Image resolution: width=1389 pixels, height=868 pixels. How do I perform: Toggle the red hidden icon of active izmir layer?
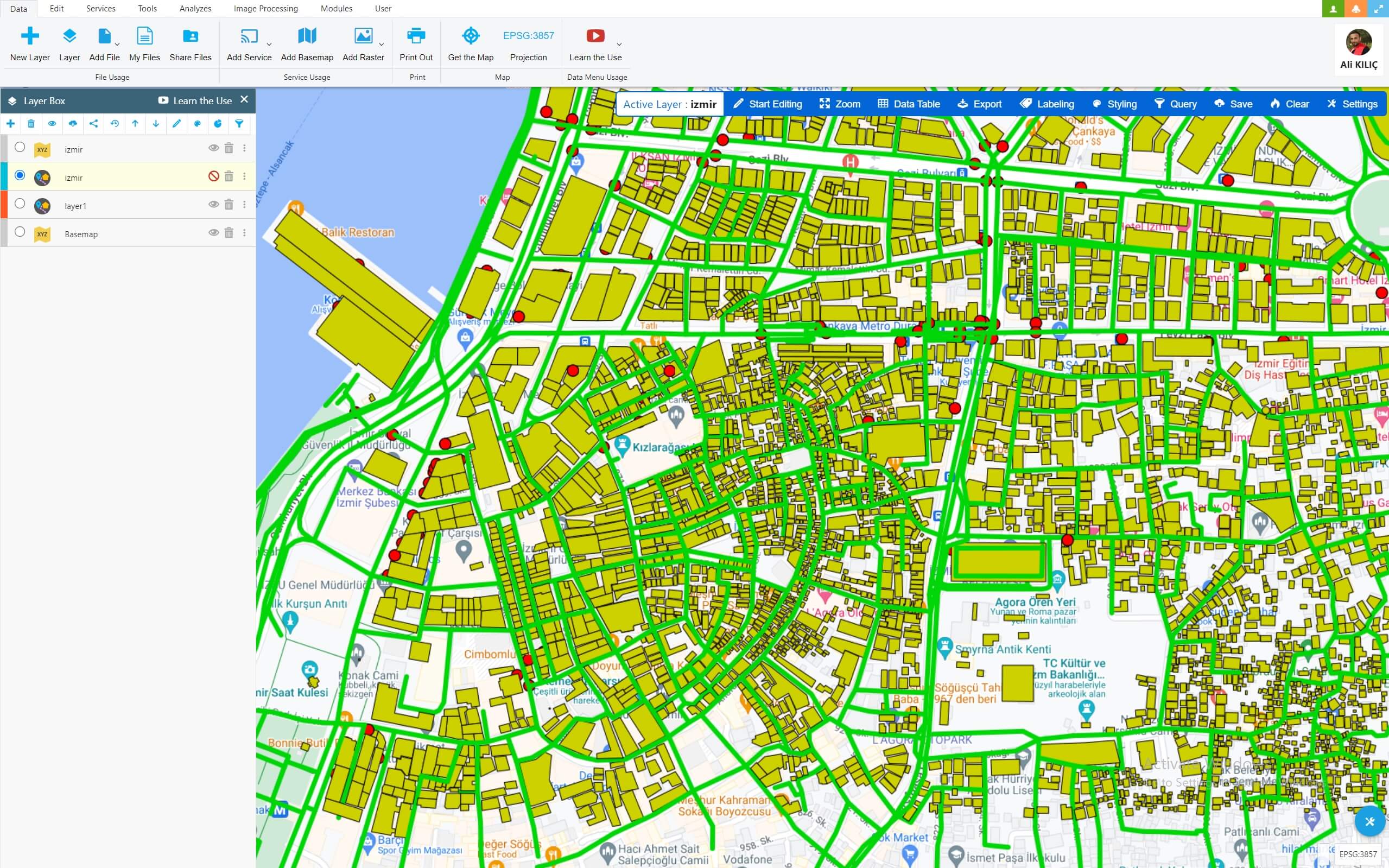click(213, 176)
